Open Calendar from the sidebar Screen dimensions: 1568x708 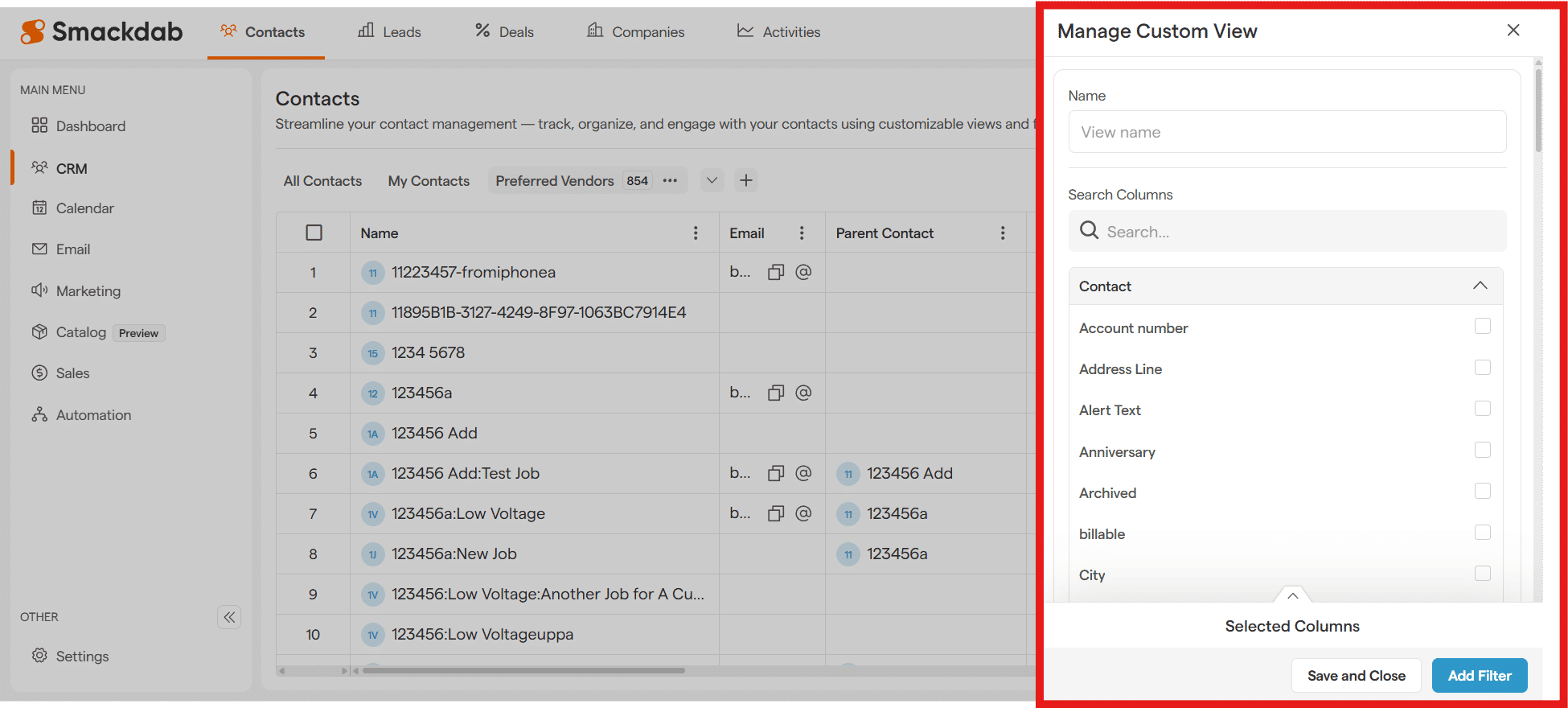73,208
